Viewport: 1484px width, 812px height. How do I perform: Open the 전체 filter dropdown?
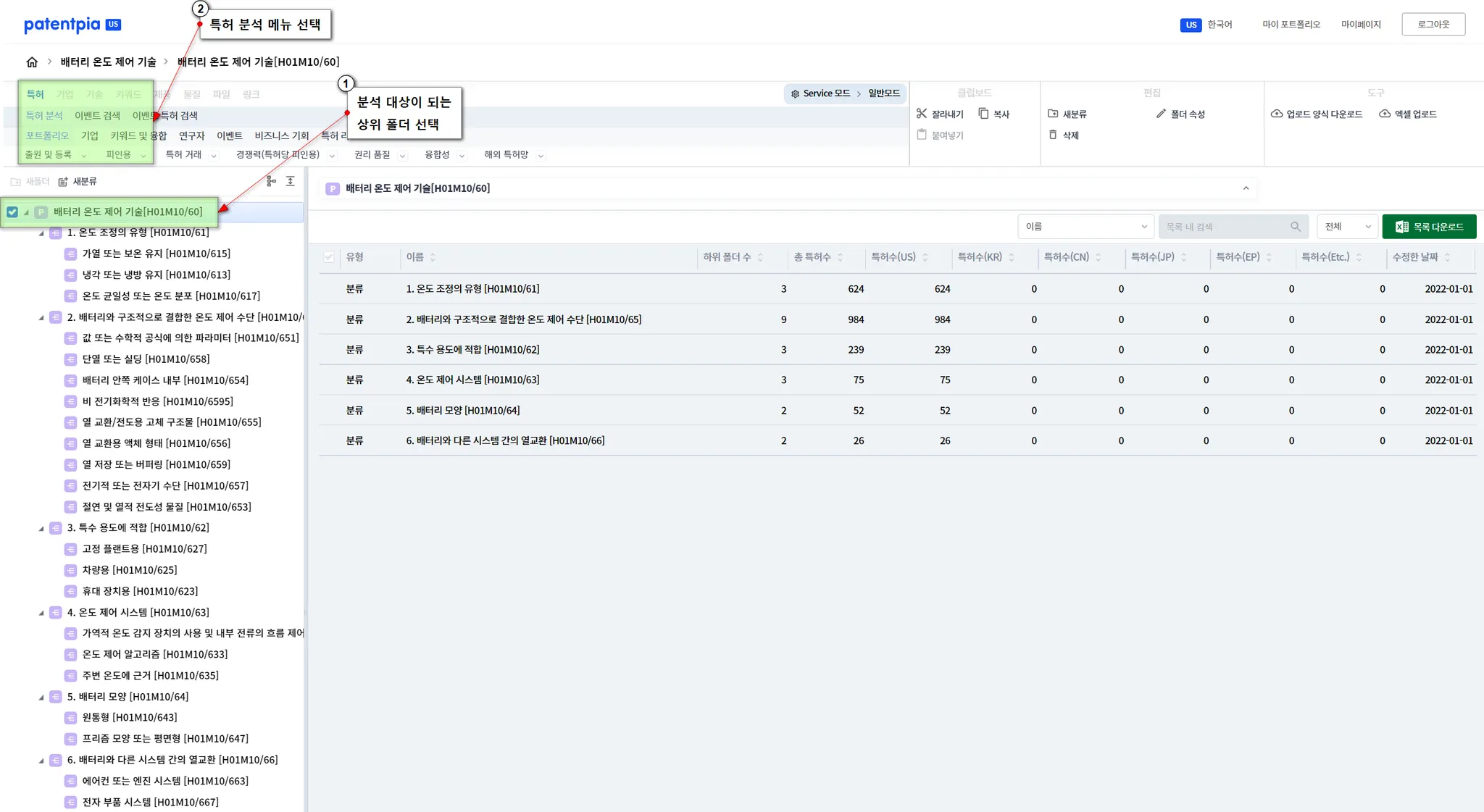point(1347,227)
